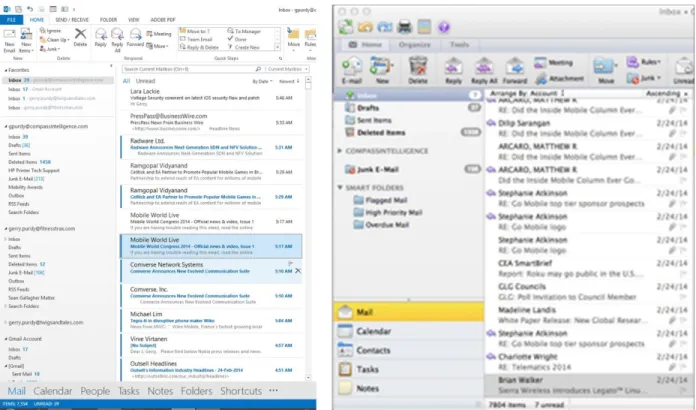Viewport: 696px width, 410px height.
Task: Click Reply in the Windows Outlook Respond group
Action: tap(101, 37)
